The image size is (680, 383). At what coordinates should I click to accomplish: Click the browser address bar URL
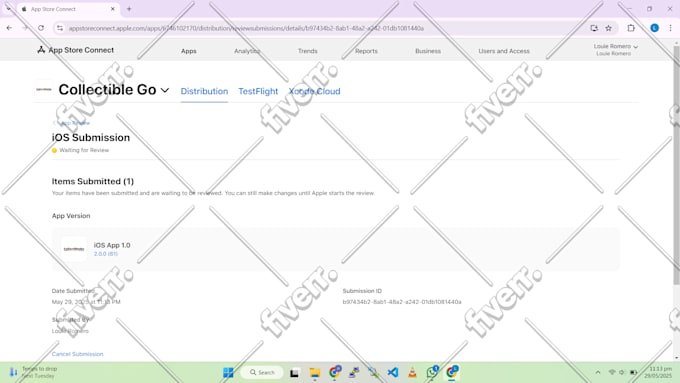(246, 28)
